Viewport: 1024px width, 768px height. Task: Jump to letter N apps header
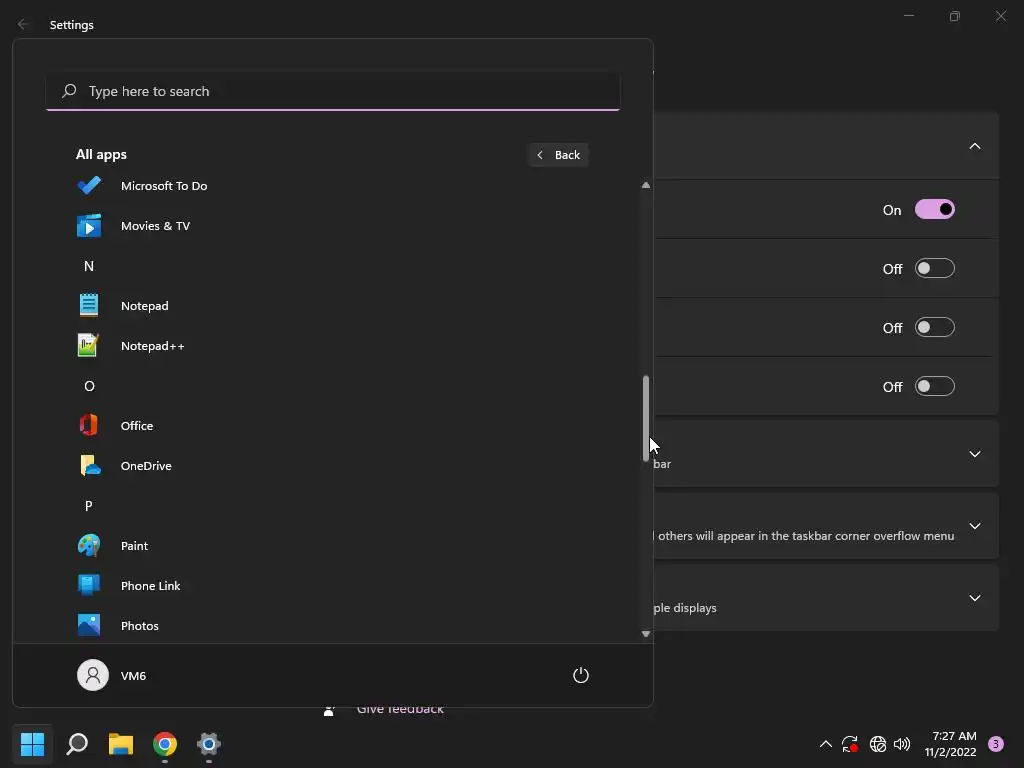click(x=89, y=266)
